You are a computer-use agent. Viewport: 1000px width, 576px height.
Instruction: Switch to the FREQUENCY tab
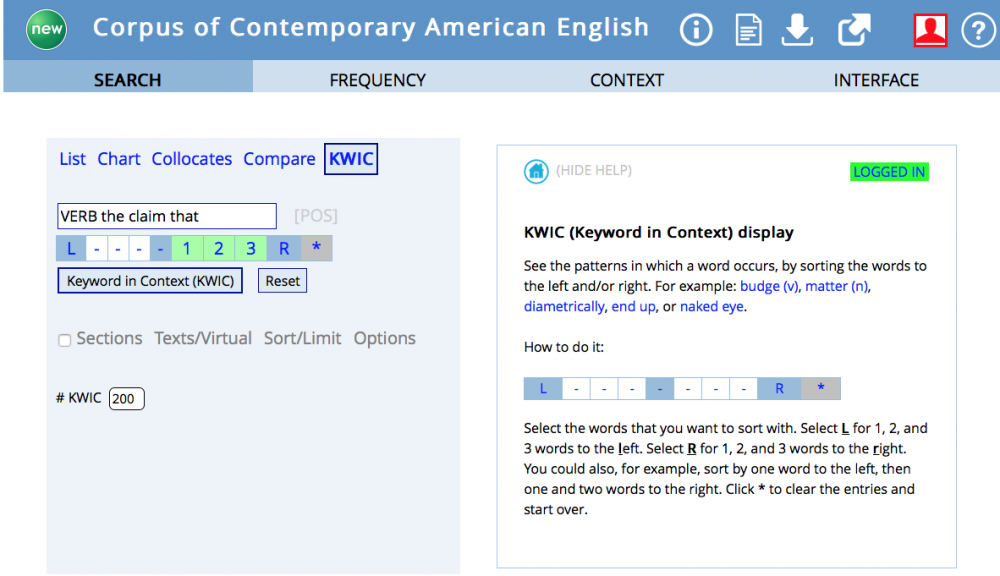coord(378,80)
